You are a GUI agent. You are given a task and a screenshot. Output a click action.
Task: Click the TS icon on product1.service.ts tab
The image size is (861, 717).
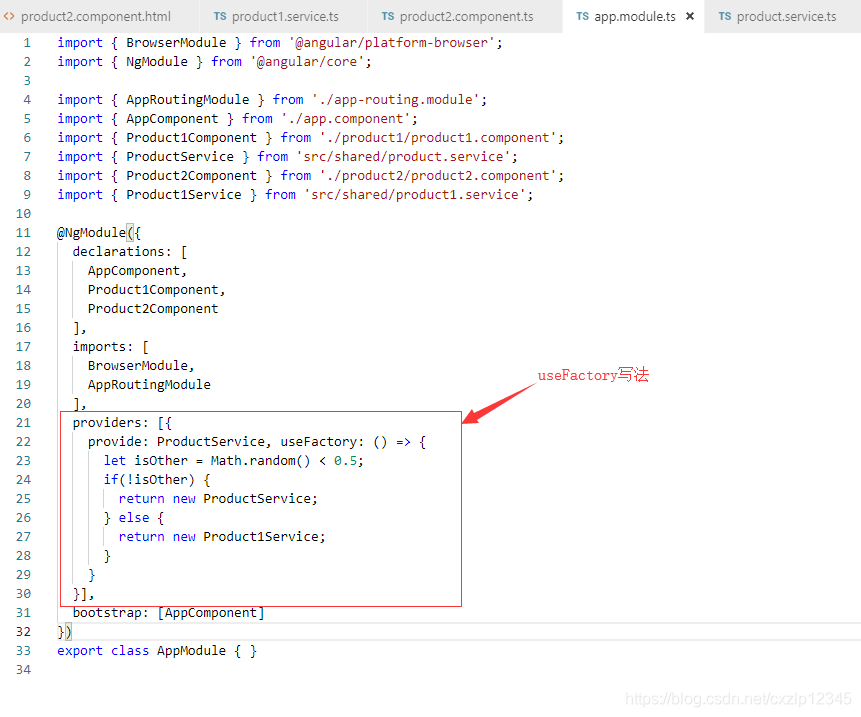click(220, 16)
